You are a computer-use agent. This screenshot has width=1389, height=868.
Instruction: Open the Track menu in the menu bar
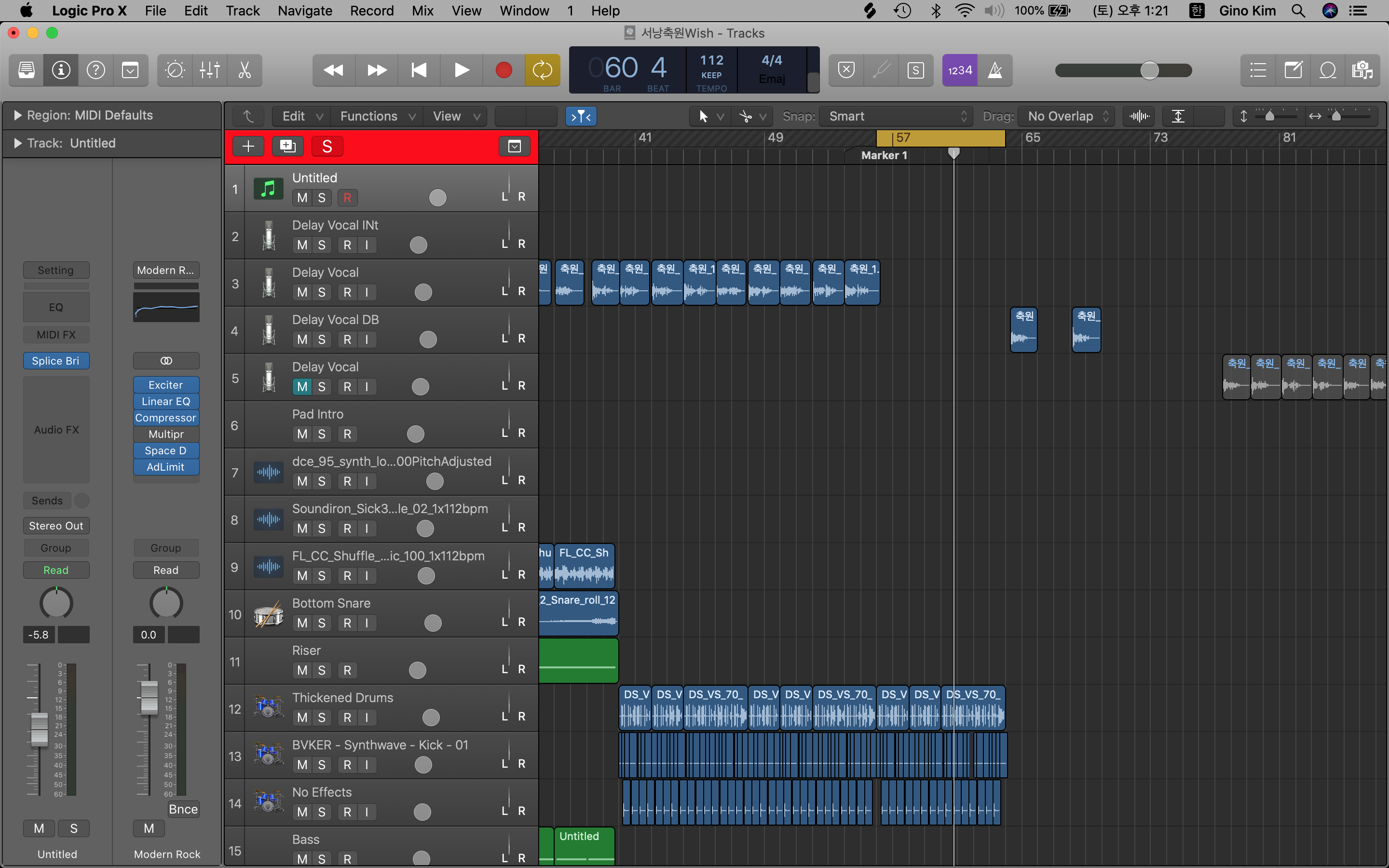[242, 10]
